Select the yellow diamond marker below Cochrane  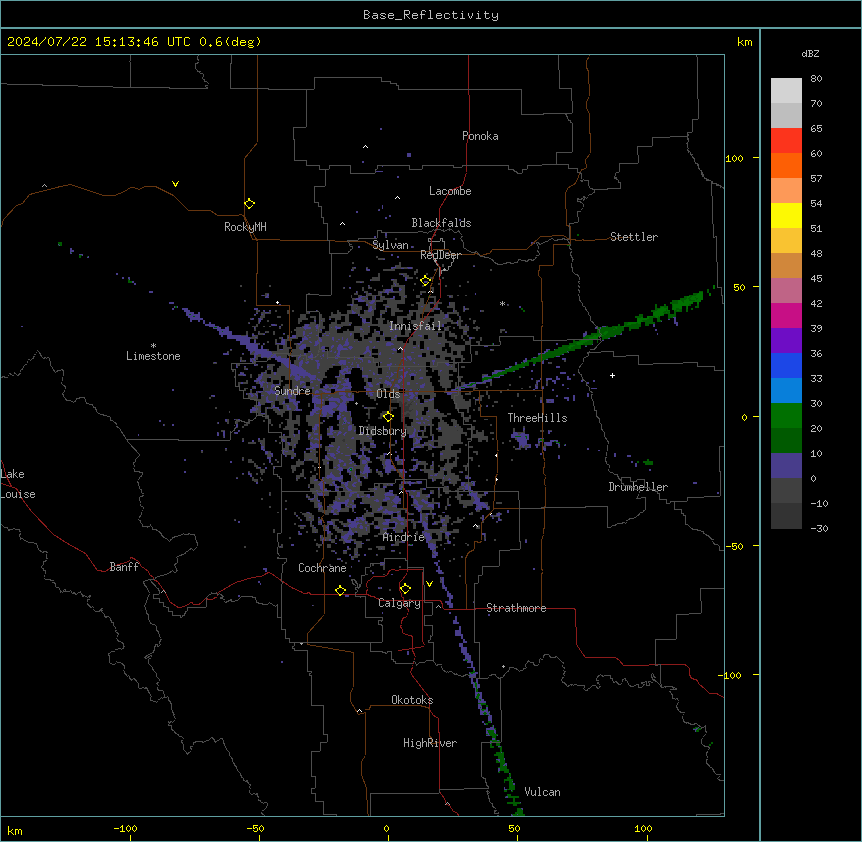(x=340, y=590)
